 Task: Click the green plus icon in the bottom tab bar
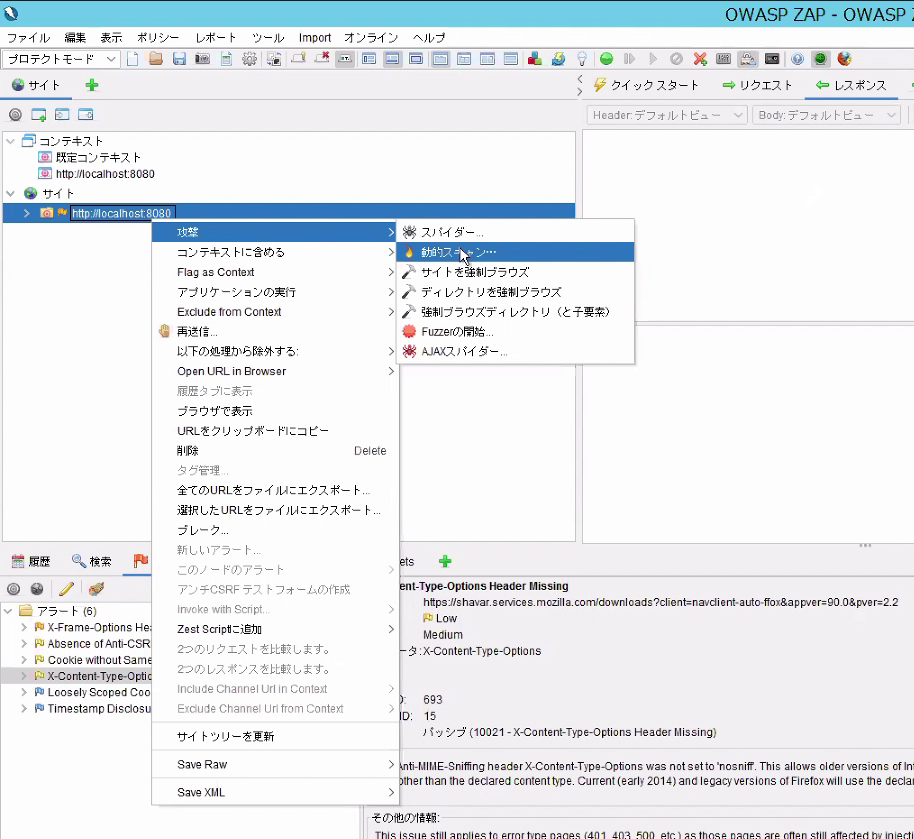pyautogui.click(x=445, y=561)
